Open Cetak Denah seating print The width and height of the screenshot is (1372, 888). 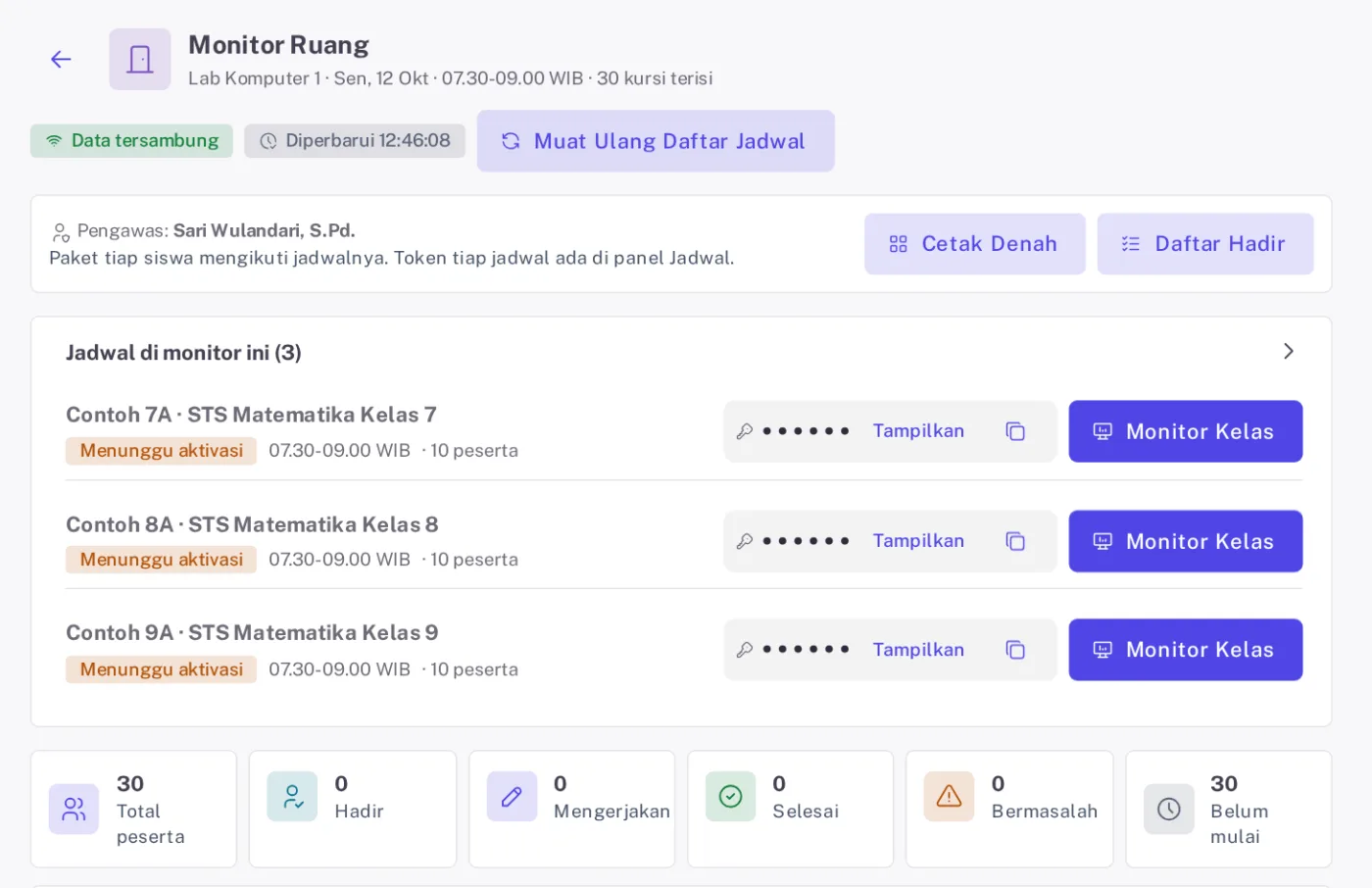[x=975, y=244]
